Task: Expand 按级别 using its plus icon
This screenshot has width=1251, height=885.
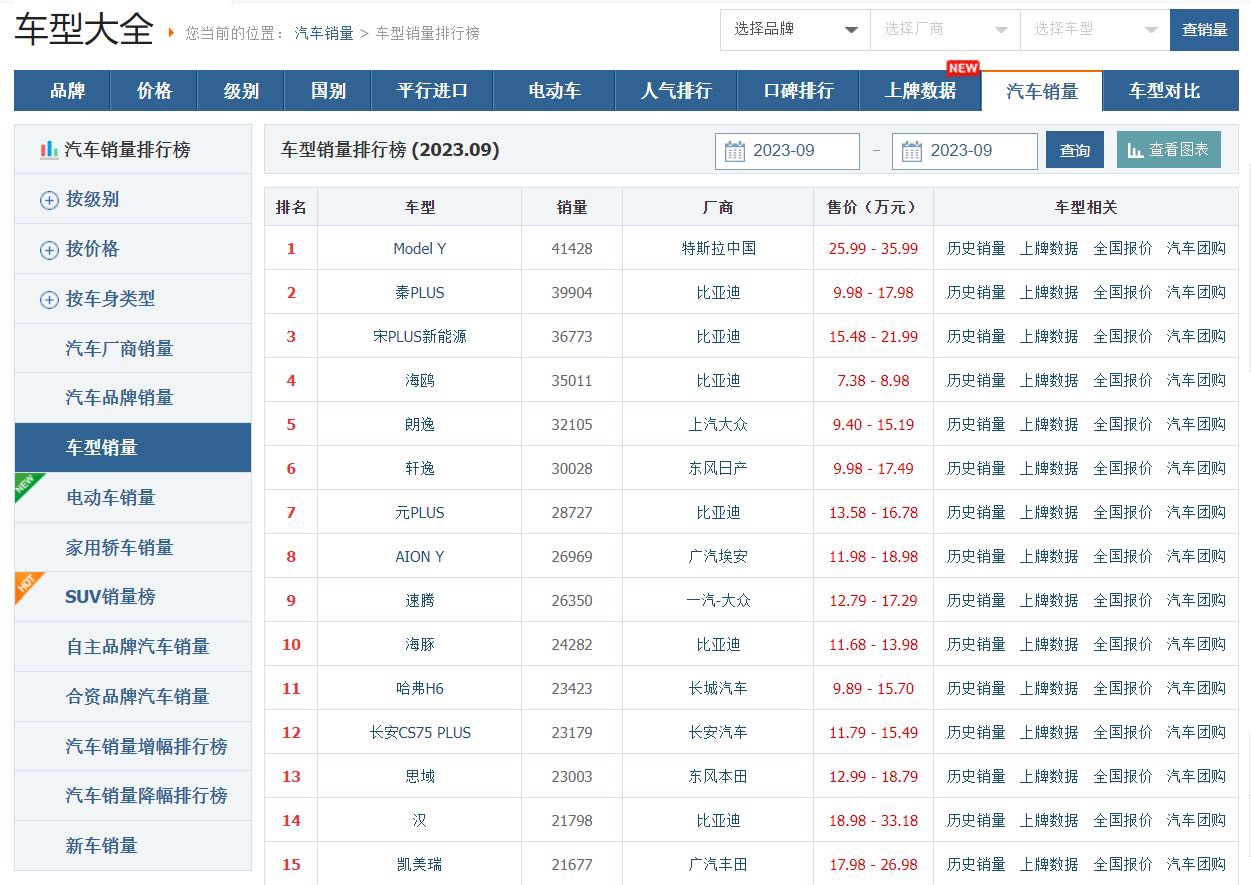Action: point(49,200)
